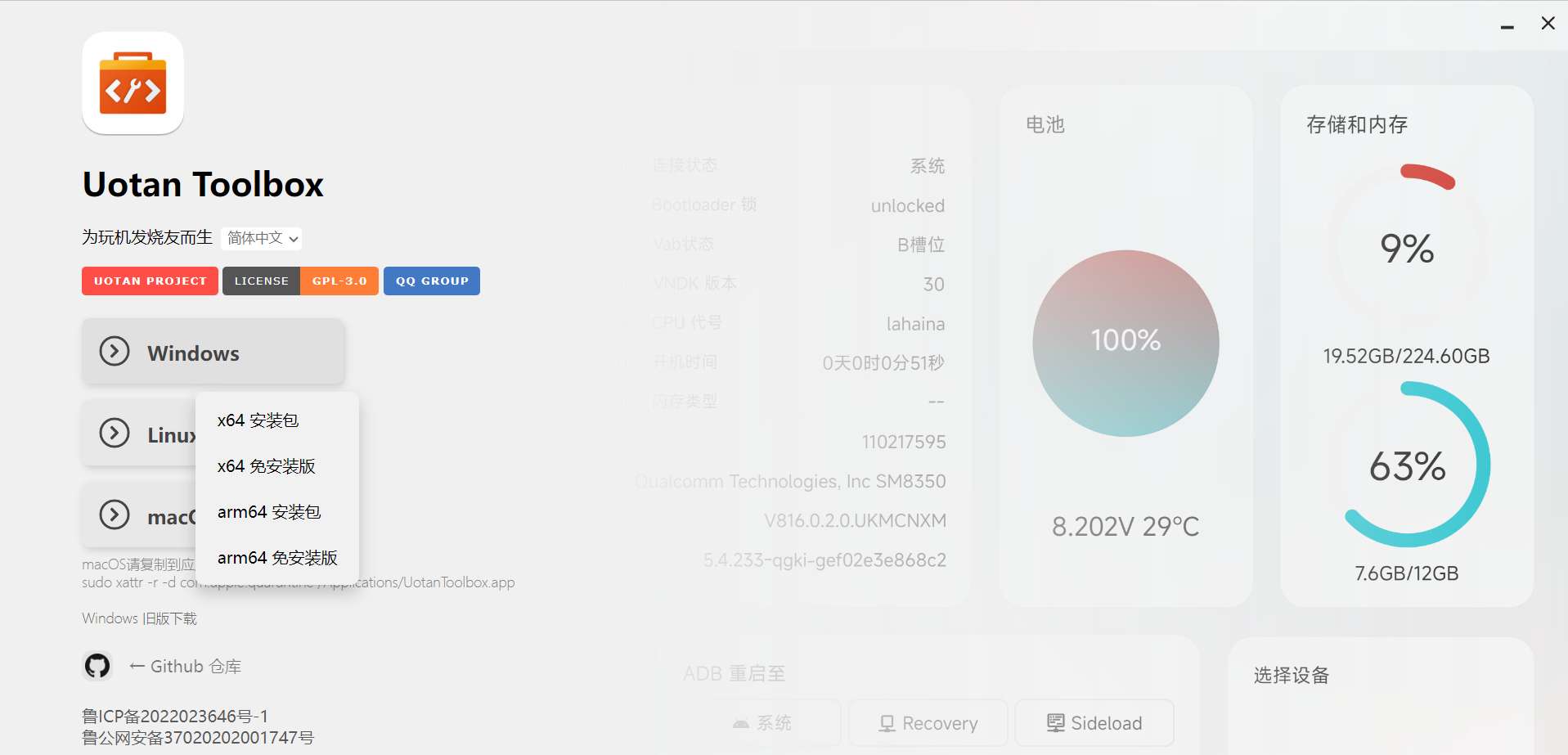1568x755 pixels.
Task: Click the 为玩机发烧友而生 slogan text
Action: pos(147,237)
